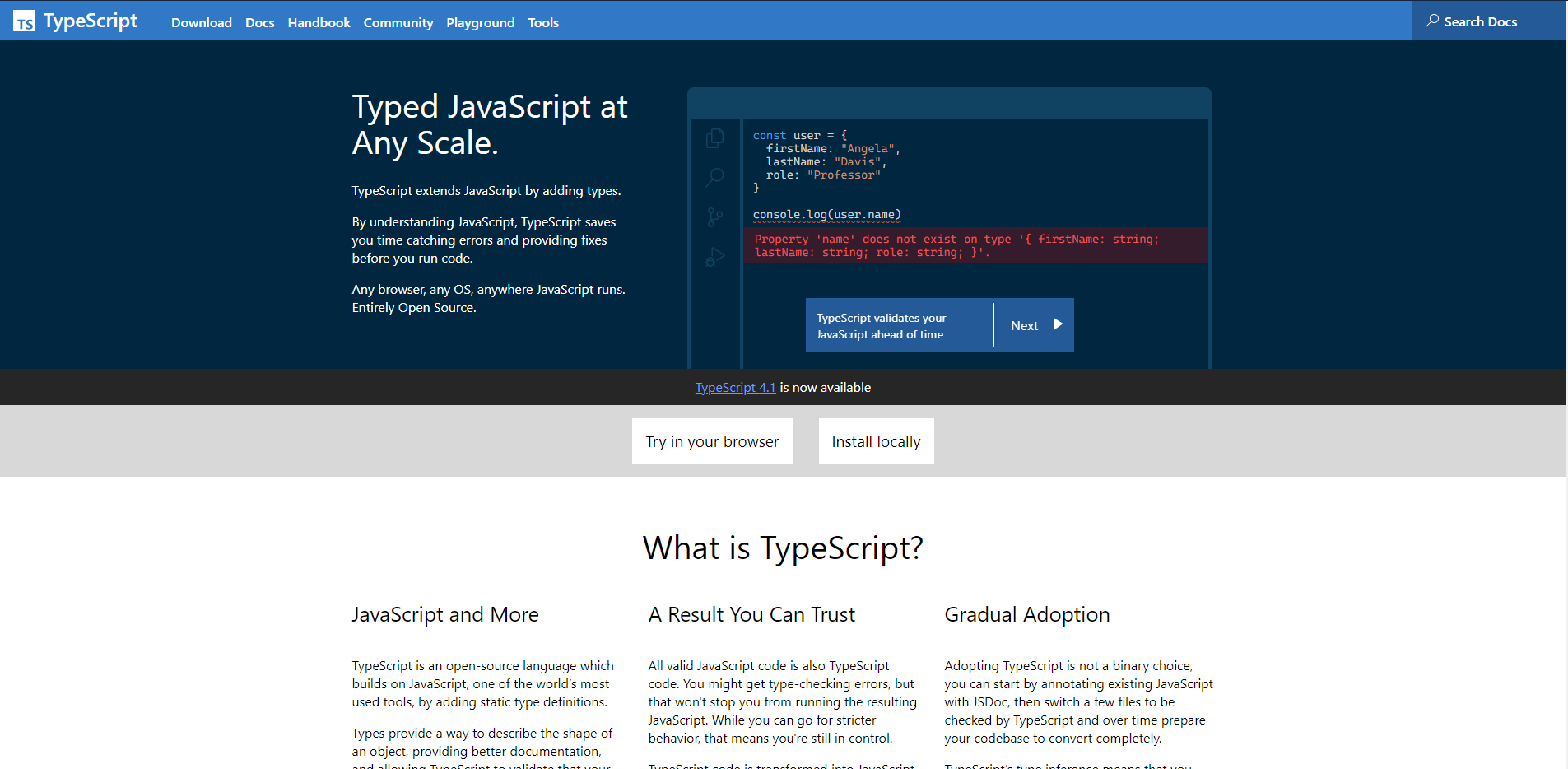Open the TypeScript 4.1 release link
The width and height of the screenshot is (1568, 769).
tap(735, 387)
